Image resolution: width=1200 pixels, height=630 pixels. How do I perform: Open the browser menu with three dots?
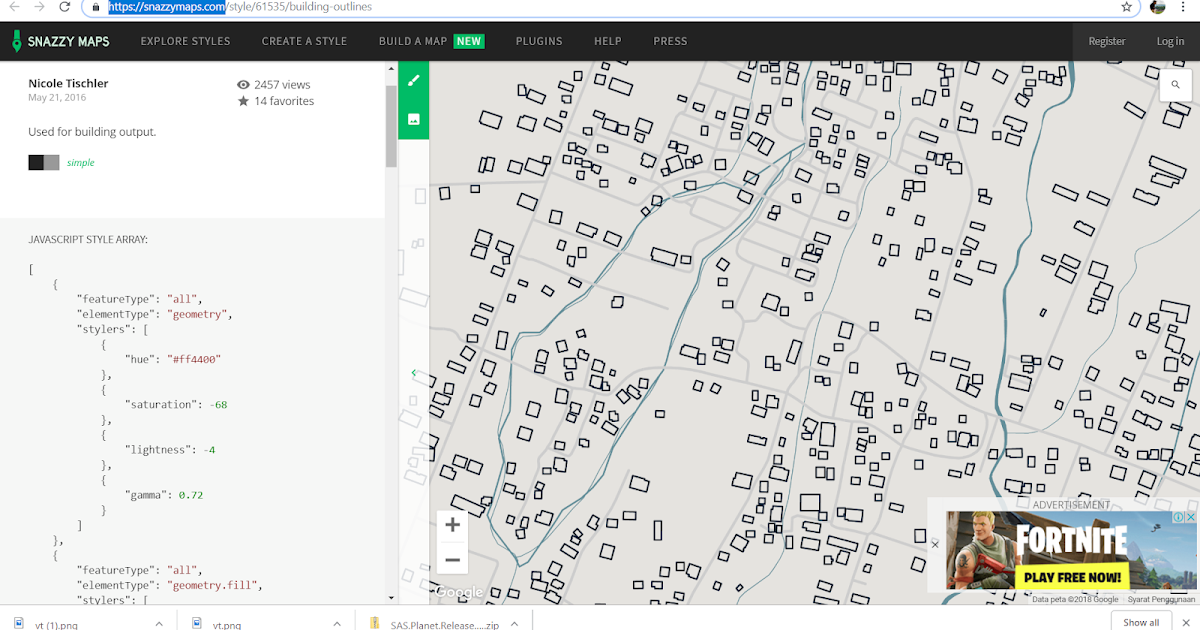click(1184, 7)
